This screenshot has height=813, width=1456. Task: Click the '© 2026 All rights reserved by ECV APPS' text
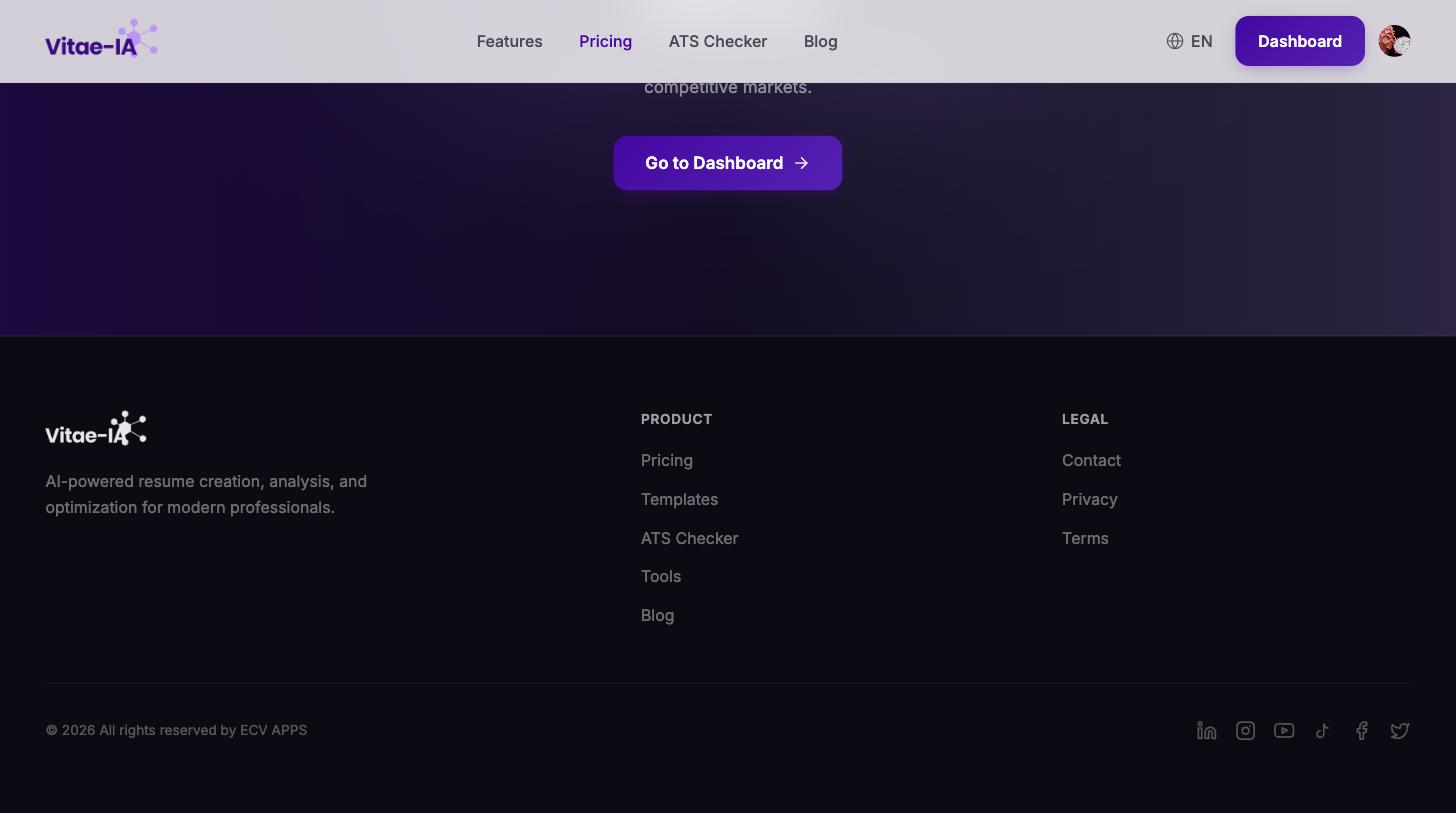point(176,730)
